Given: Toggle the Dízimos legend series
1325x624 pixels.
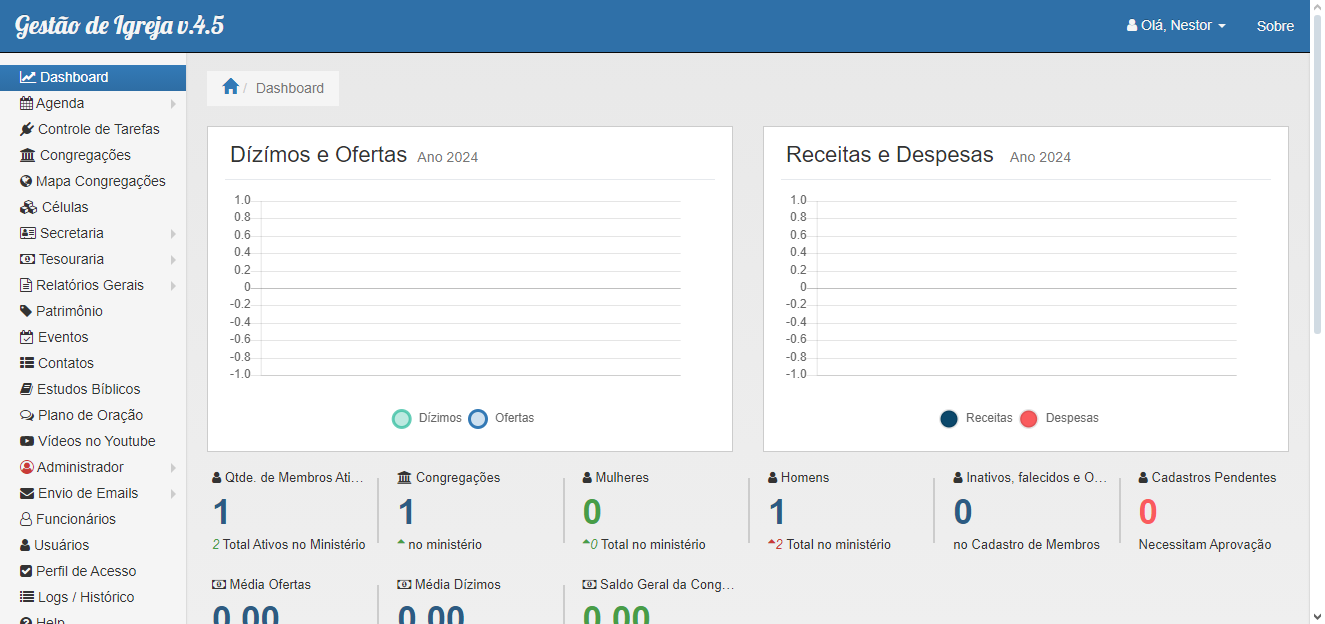Looking at the screenshot, I should coord(427,418).
